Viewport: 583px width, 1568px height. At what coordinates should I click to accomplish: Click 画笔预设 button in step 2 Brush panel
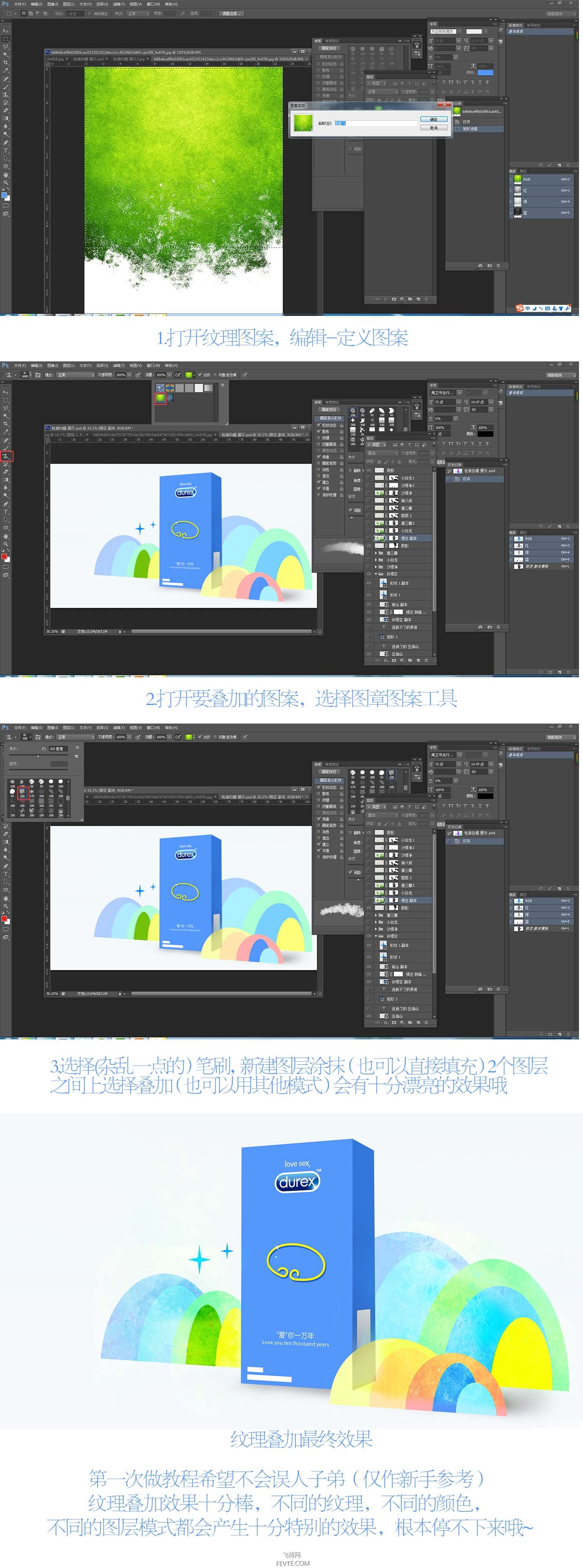330,410
